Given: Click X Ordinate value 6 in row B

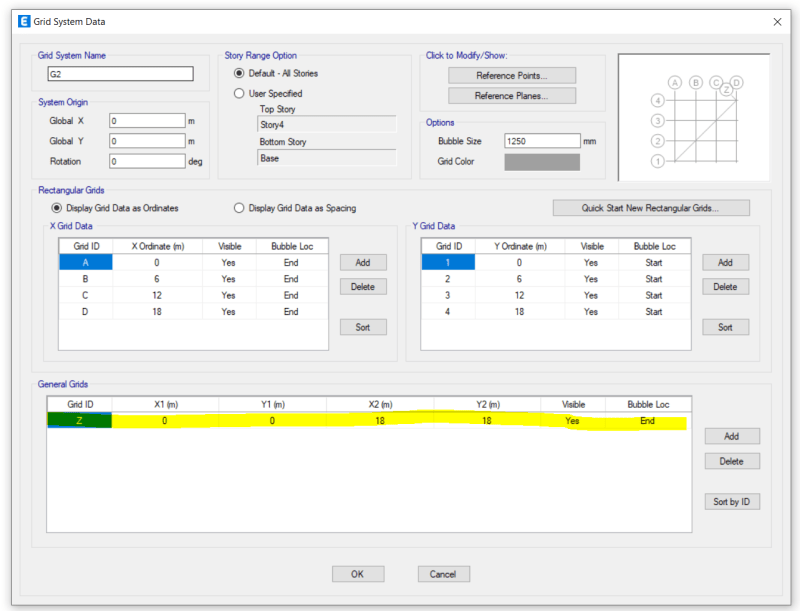Looking at the screenshot, I should (x=157, y=279).
